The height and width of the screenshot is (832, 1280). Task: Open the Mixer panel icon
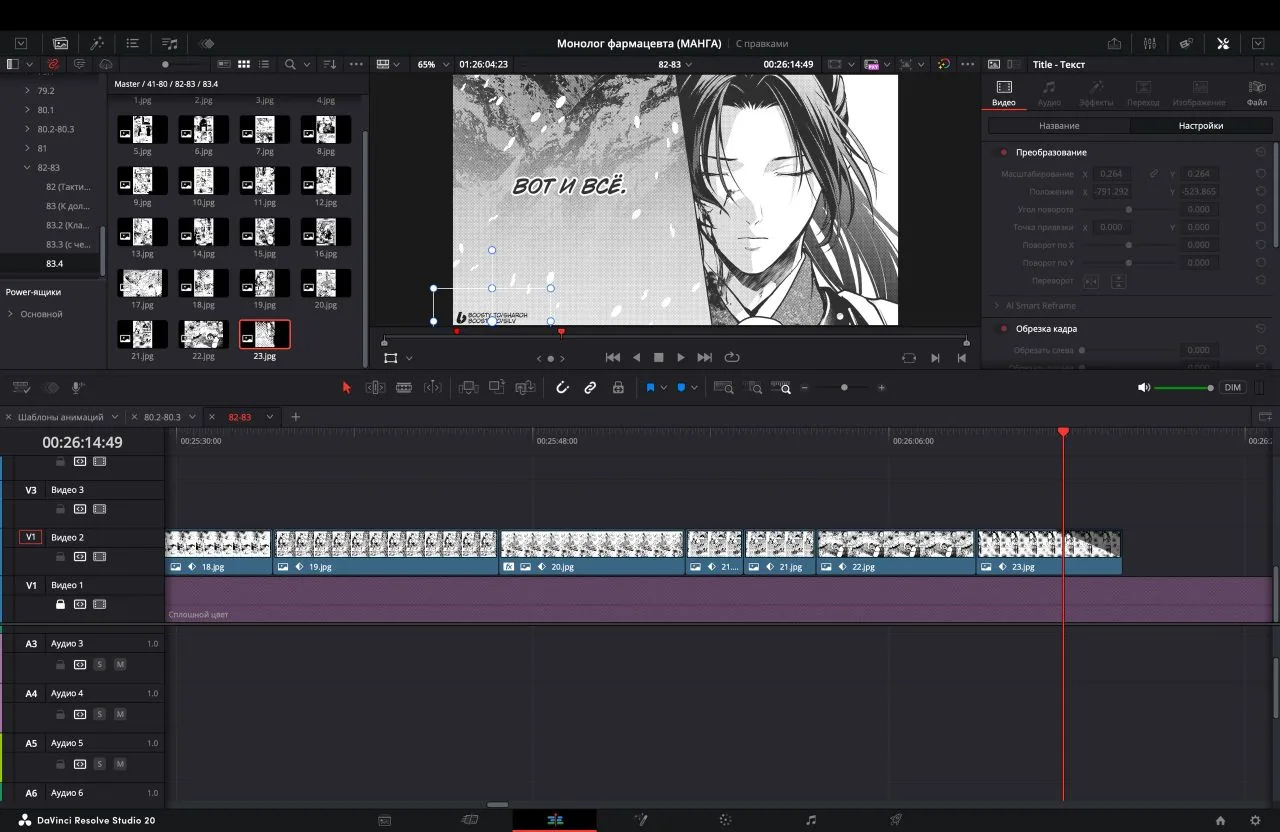[x=1150, y=44]
